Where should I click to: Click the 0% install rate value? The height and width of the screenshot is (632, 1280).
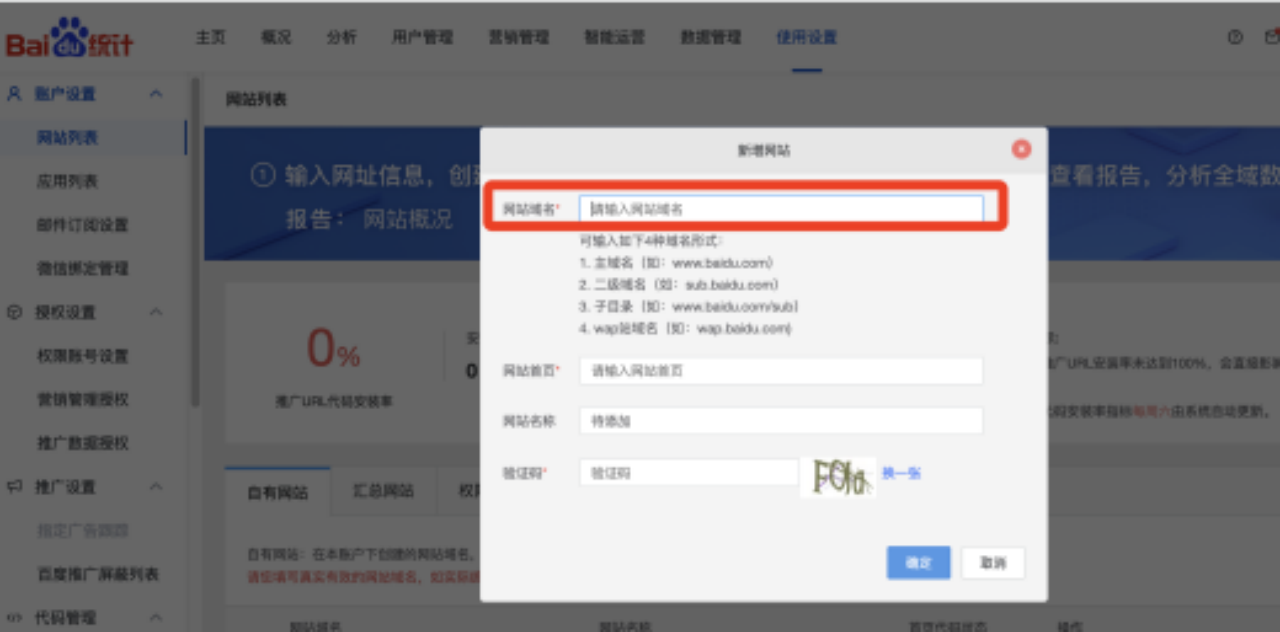pos(333,348)
